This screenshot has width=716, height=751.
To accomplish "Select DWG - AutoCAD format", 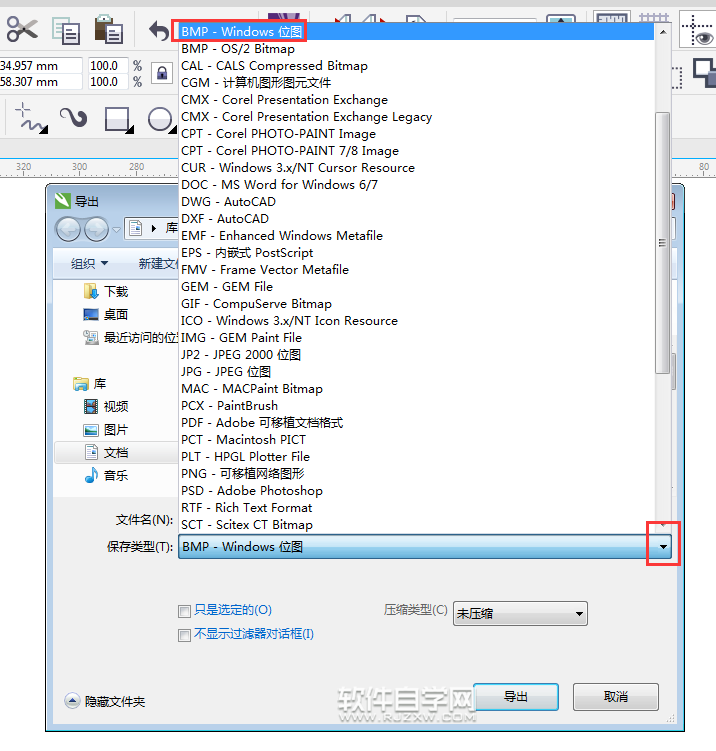I will tap(416, 202).
